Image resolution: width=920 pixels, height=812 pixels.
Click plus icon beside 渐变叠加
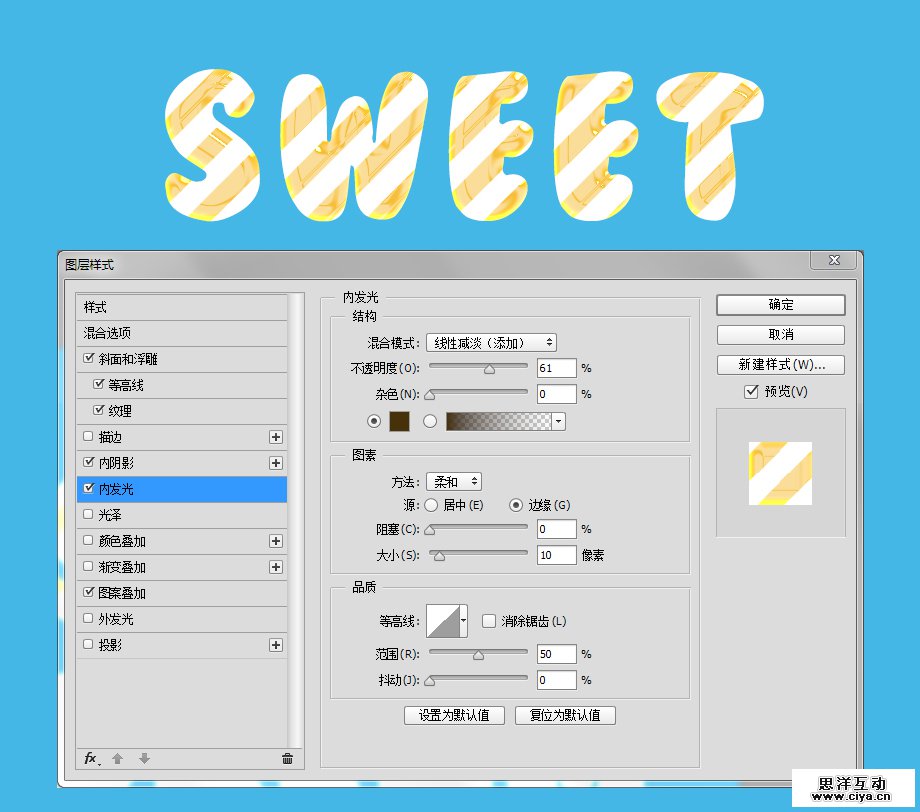click(x=276, y=567)
